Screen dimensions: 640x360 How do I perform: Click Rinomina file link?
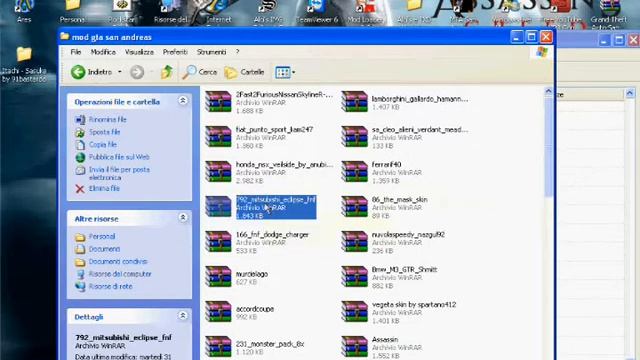108,120
